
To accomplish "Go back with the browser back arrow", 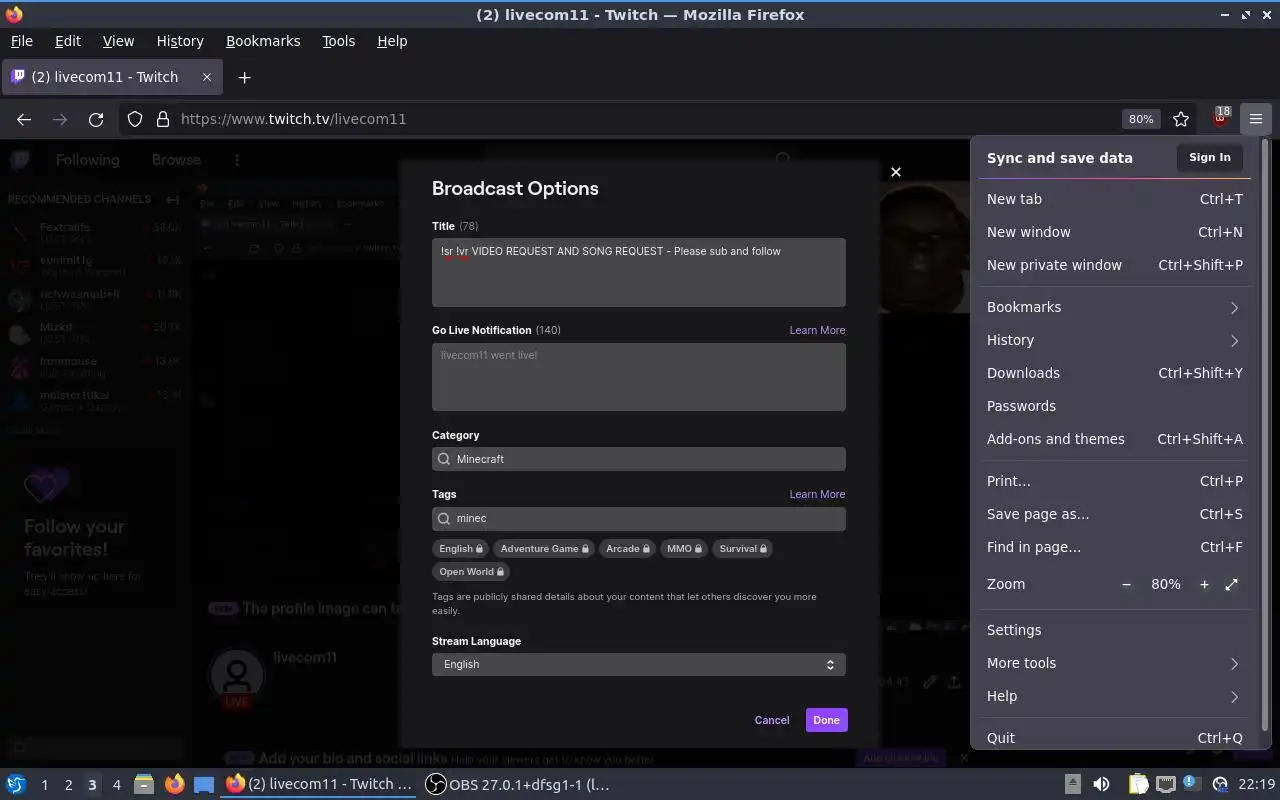I will coord(24,119).
